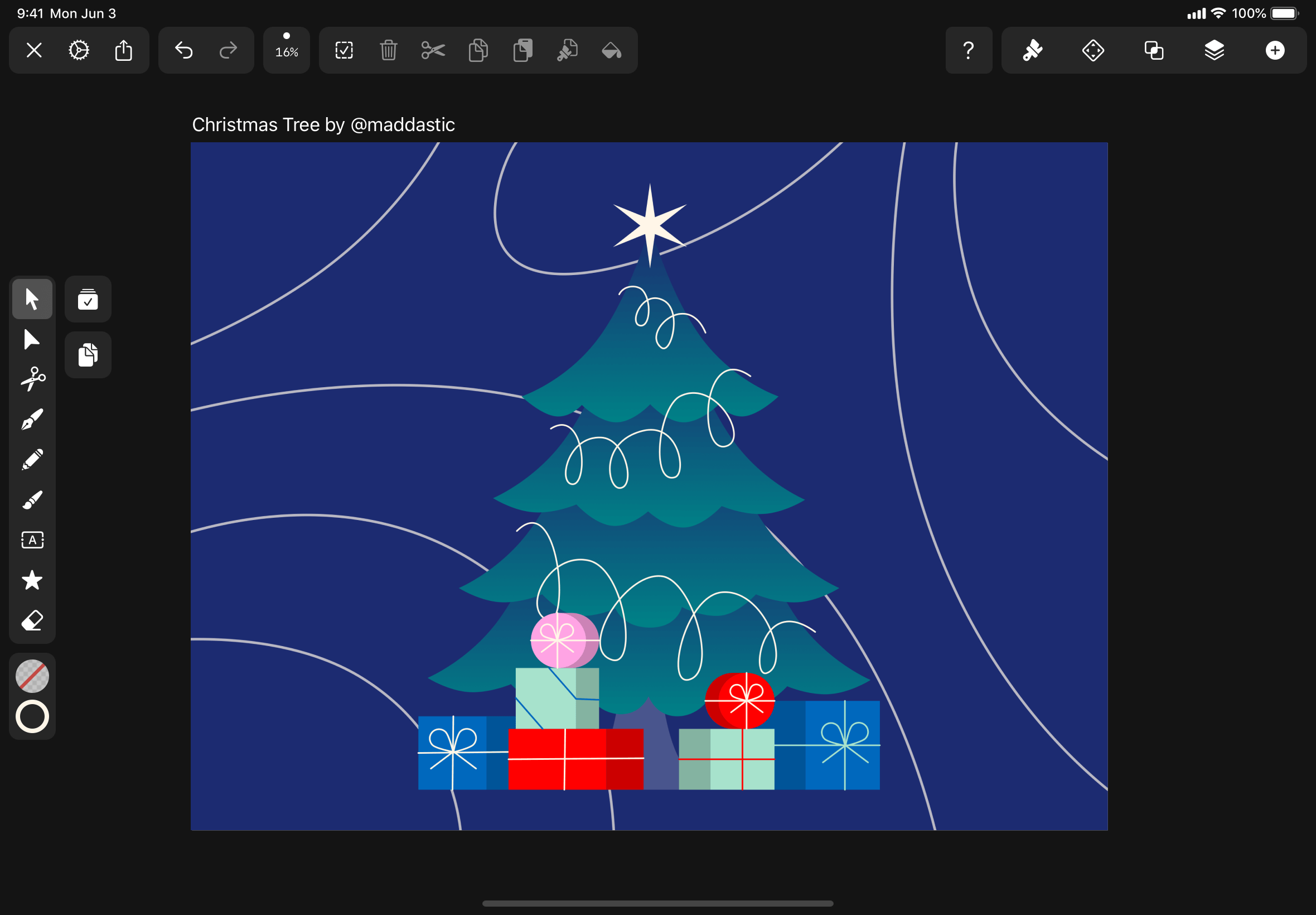Tap the share/export icon

coord(123,50)
